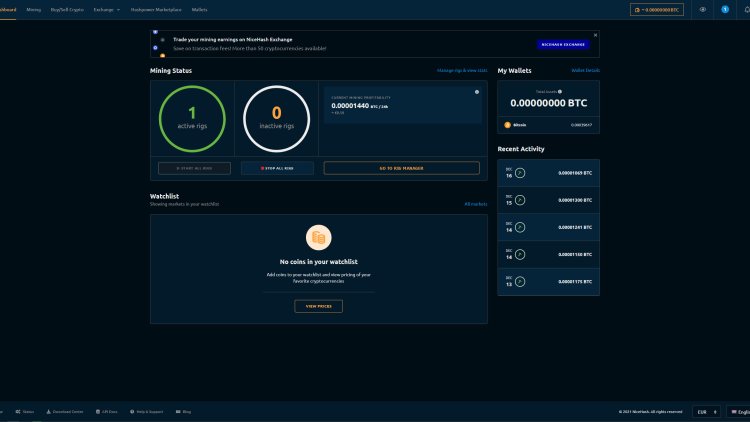The width and height of the screenshot is (750, 422).
Task: Open the Wallet Details link
Action: tap(585, 71)
